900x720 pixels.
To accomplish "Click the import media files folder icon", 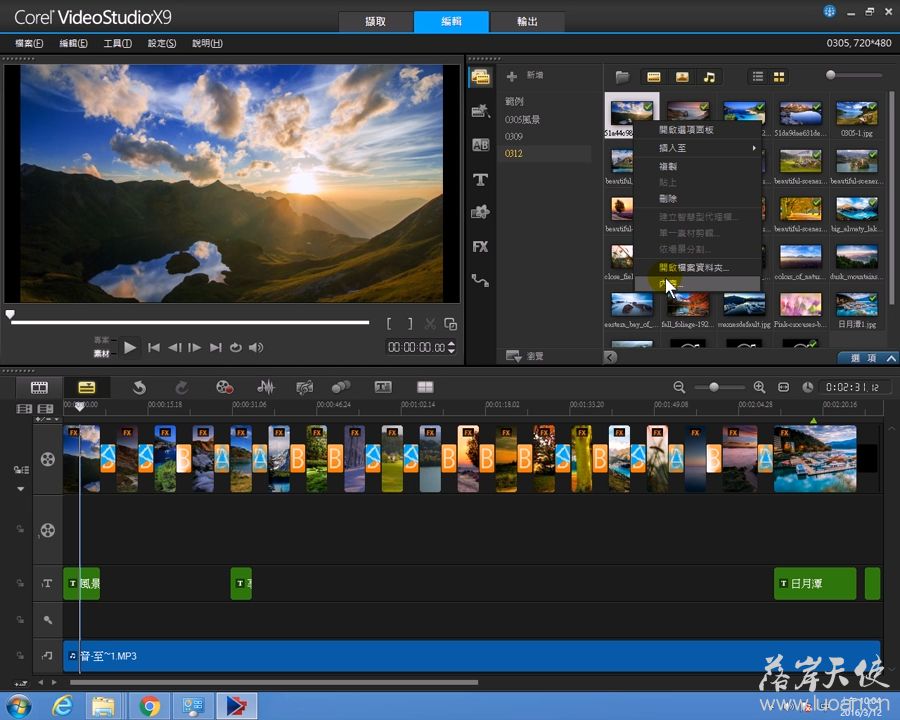I will click(x=622, y=76).
